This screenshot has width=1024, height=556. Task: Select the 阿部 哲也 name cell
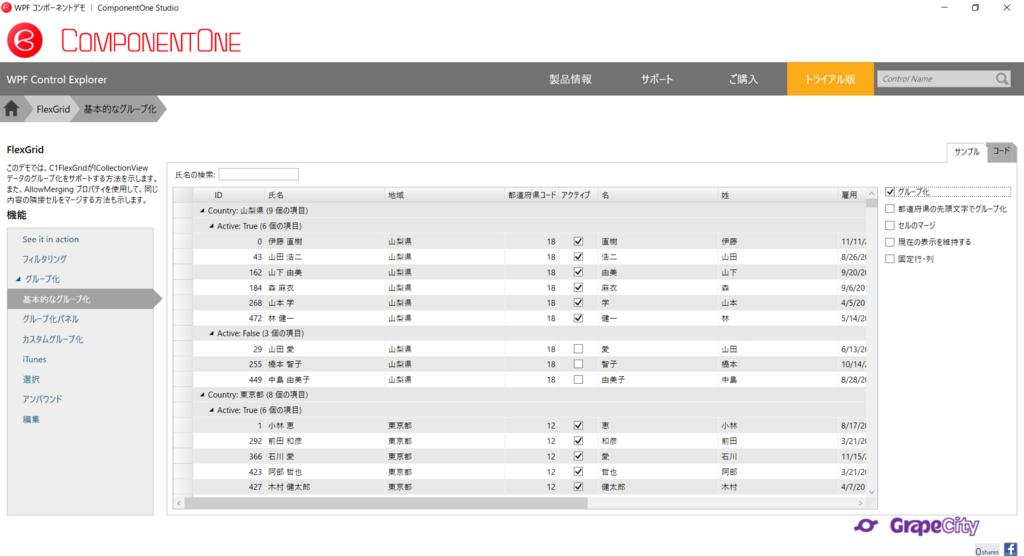point(325,472)
